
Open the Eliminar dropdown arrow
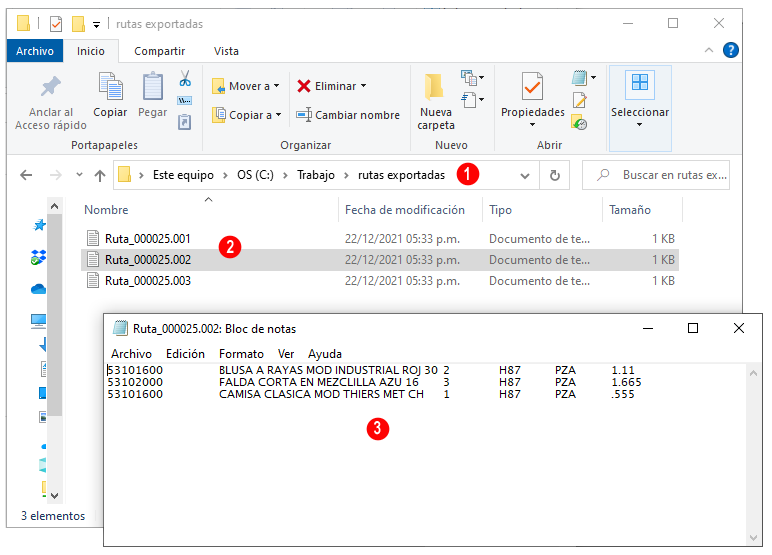tap(364, 86)
